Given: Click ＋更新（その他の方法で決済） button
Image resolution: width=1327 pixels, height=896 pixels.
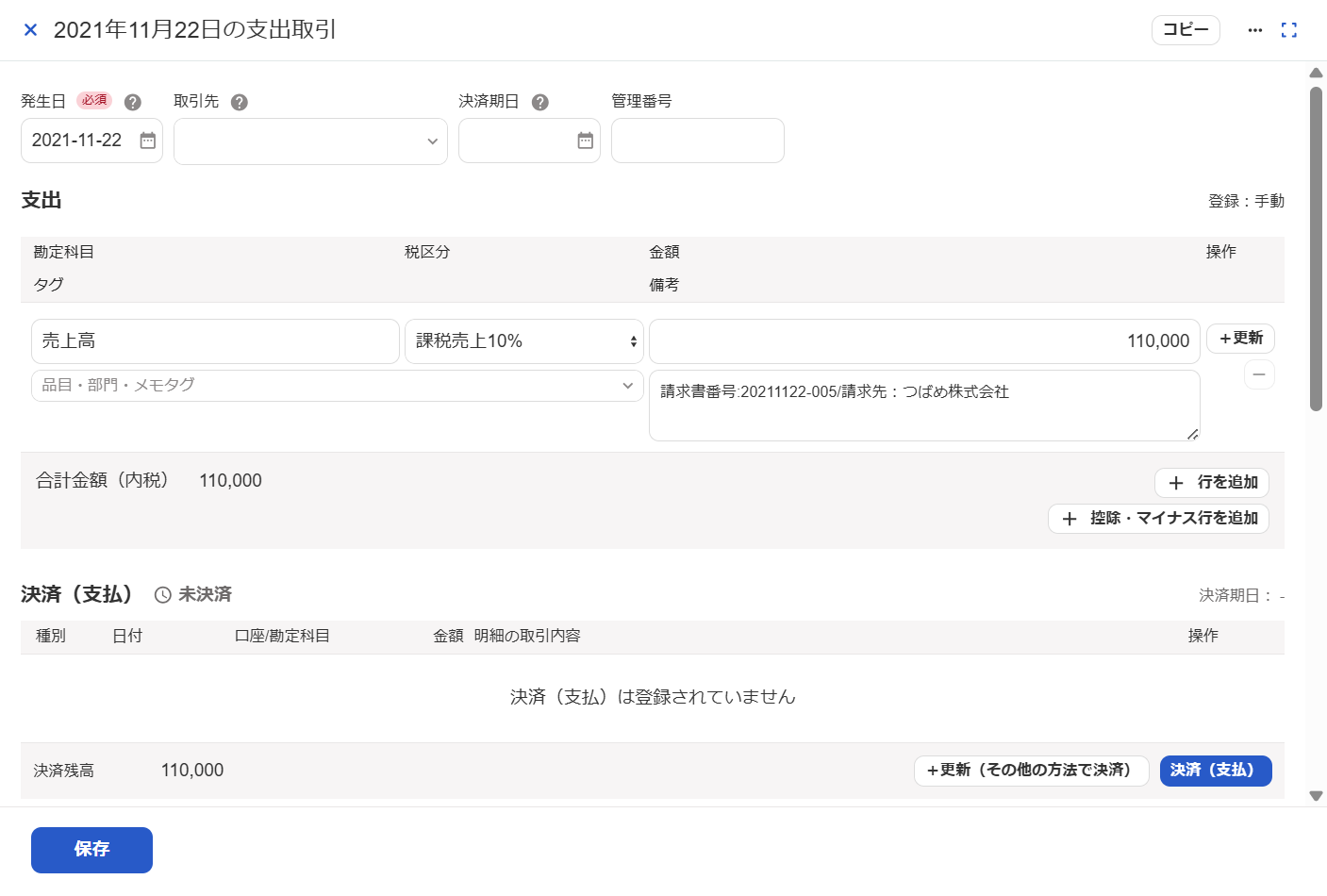Looking at the screenshot, I should tap(1032, 771).
